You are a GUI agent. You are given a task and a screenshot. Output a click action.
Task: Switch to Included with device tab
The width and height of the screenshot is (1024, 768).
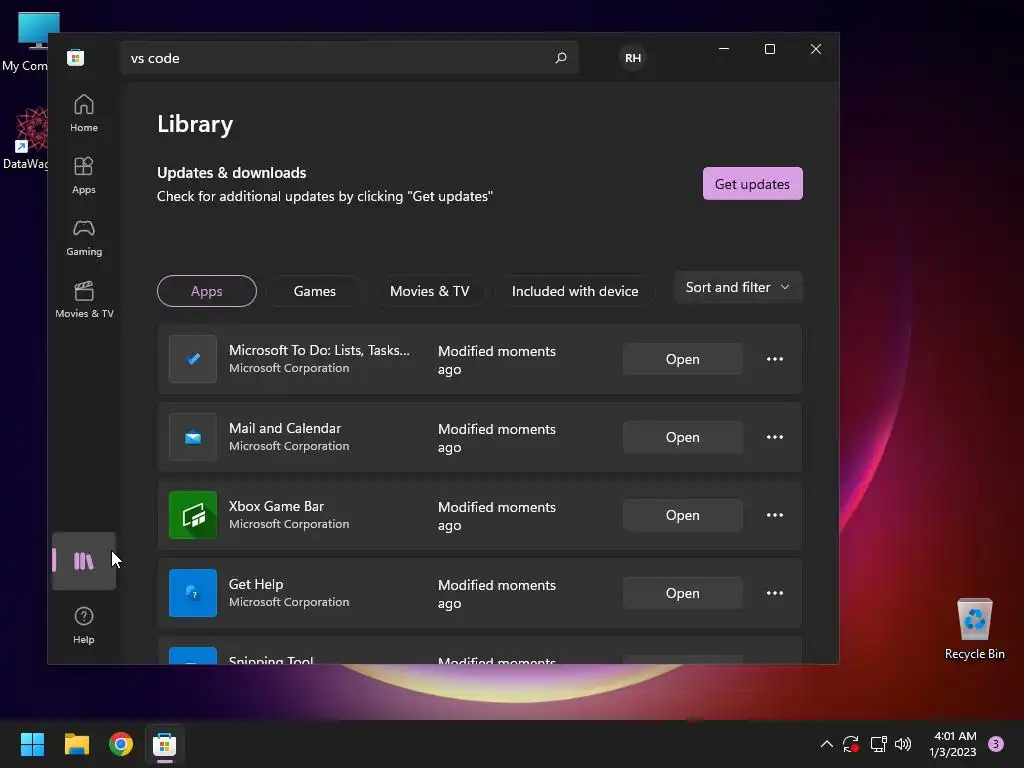tap(575, 291)
